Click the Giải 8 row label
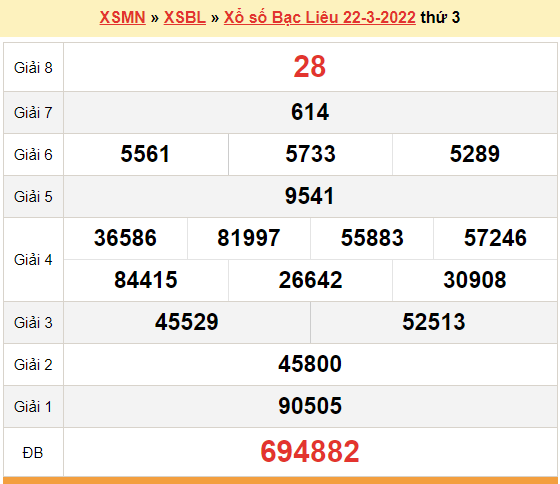 point(33,68)
